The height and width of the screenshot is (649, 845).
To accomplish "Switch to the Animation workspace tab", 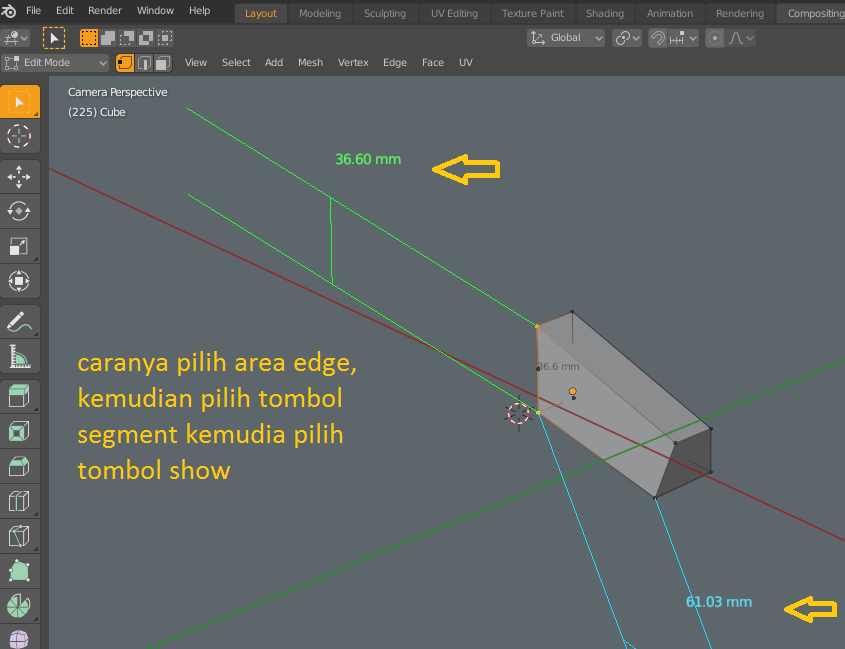I will (670, 13).
